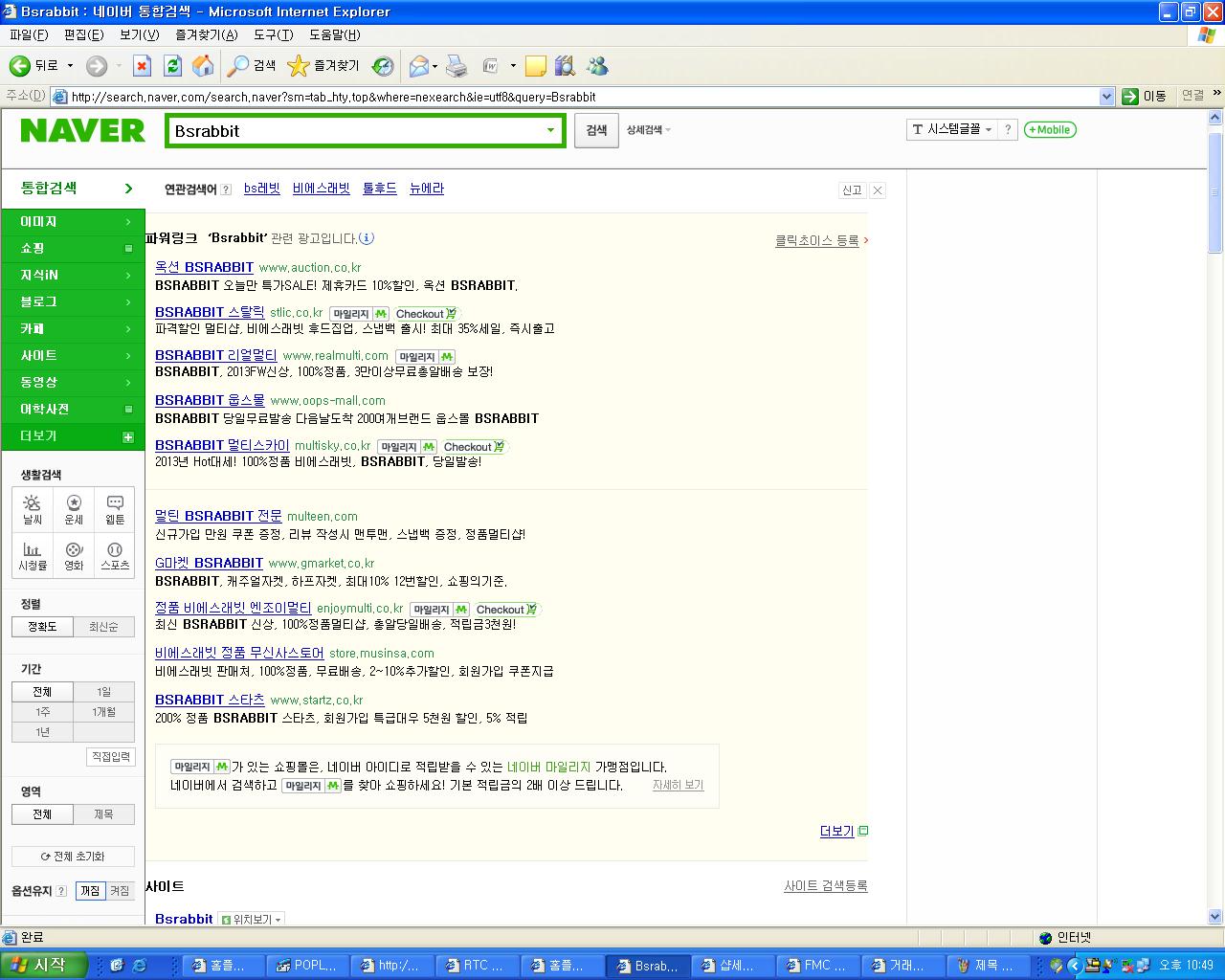Open 도움말(H) menu

[334, 34]
